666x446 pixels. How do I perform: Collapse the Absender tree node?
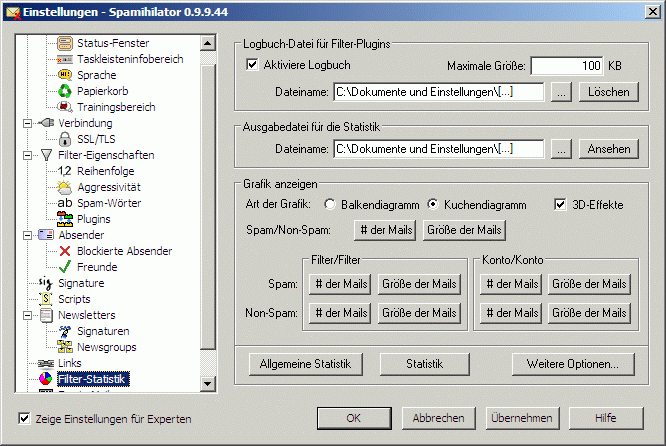[27, 235]
